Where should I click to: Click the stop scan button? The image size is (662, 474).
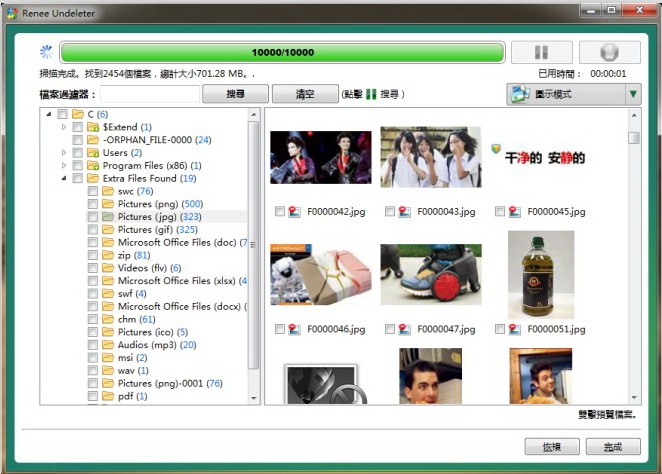pos(609,54)
